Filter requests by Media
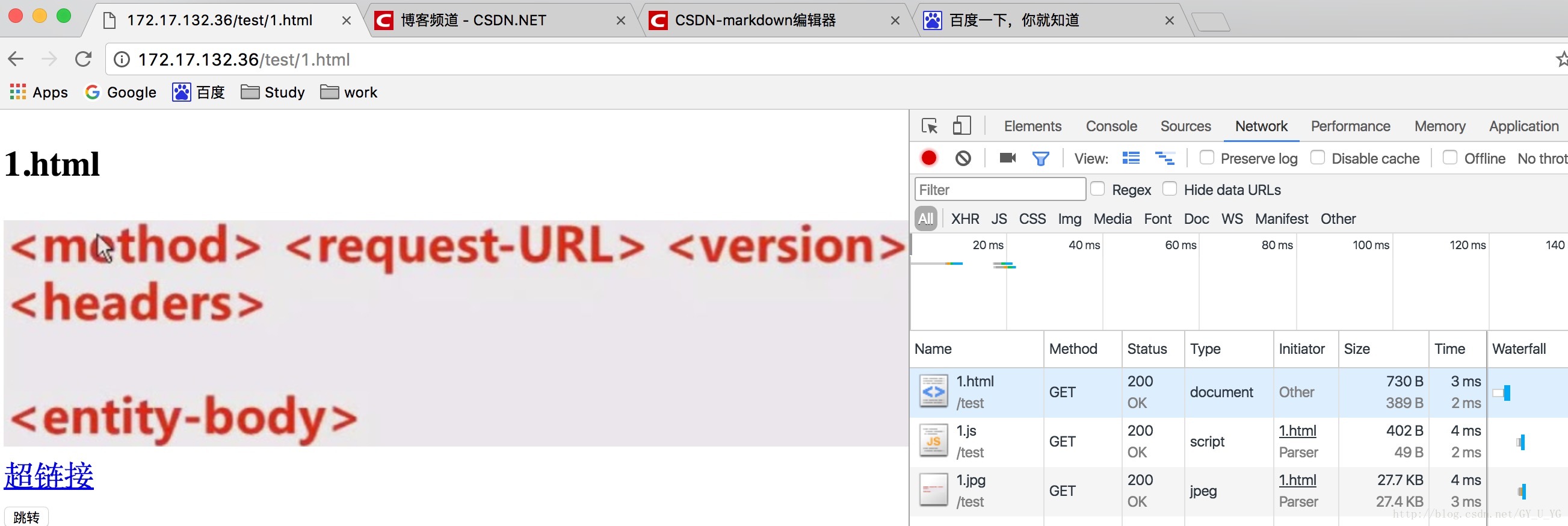Viewport: 1568px width, 526px height. click(x=1112, y=218)
